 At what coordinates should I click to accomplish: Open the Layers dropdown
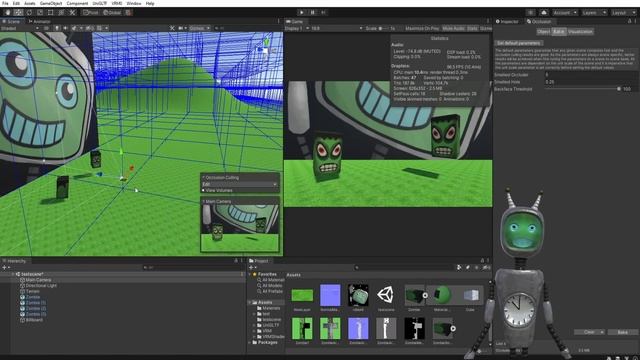click(594, 13)
